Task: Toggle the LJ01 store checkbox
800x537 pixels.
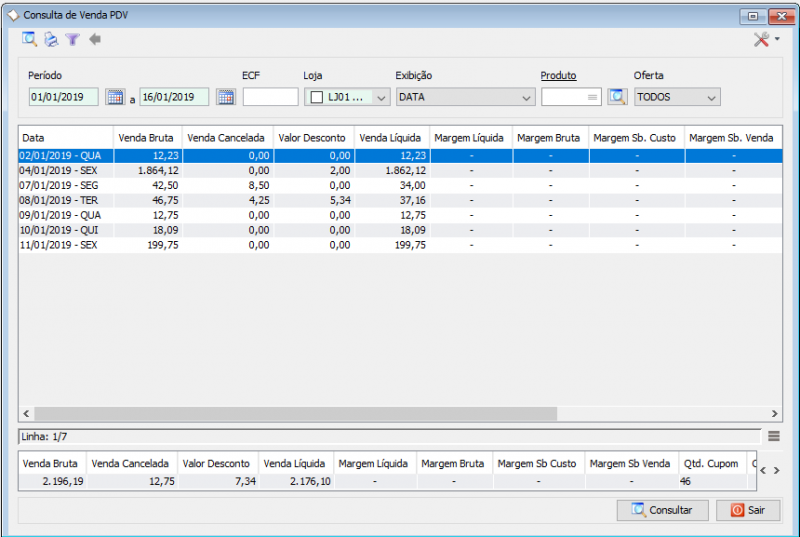Action: coord(317,97)
